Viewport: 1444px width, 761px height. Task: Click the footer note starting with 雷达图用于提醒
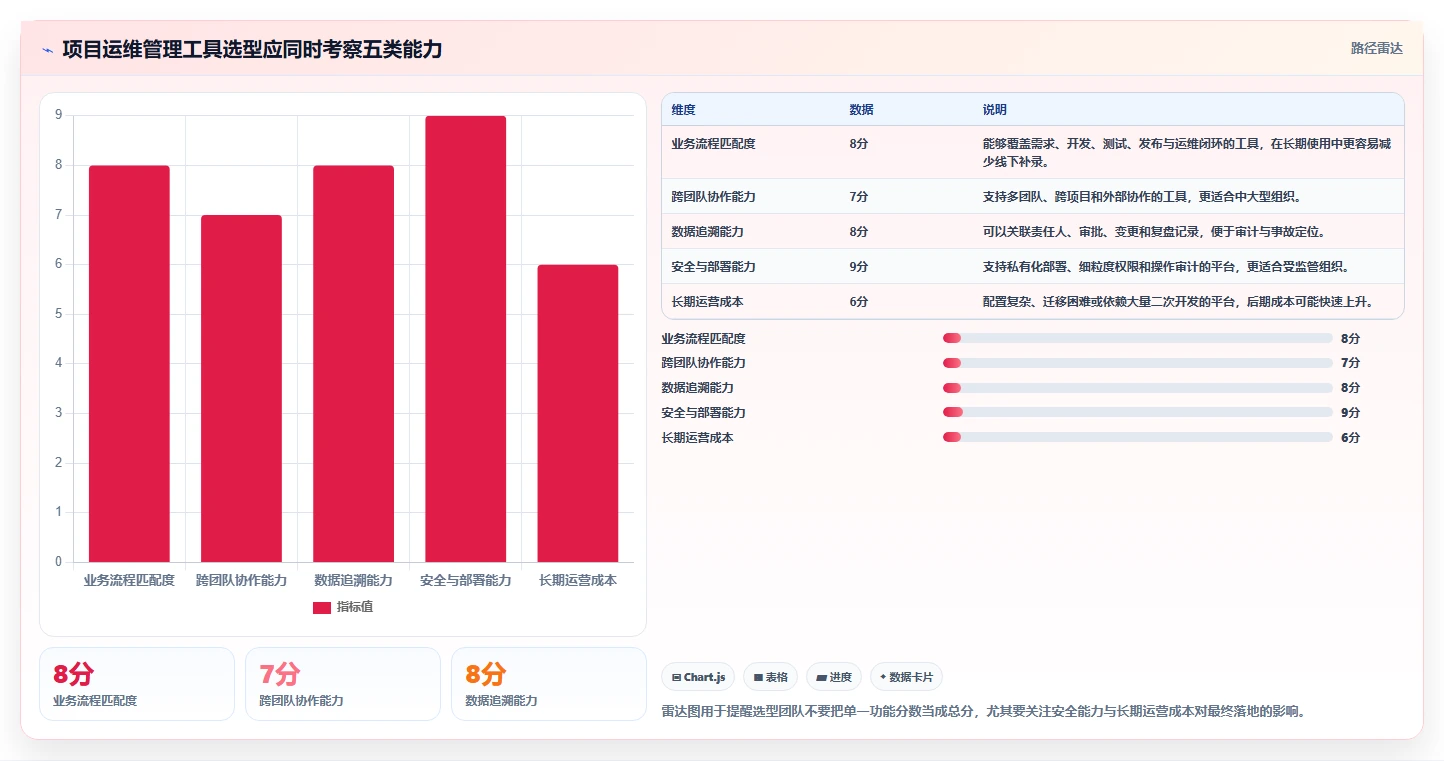click(985, 712)
